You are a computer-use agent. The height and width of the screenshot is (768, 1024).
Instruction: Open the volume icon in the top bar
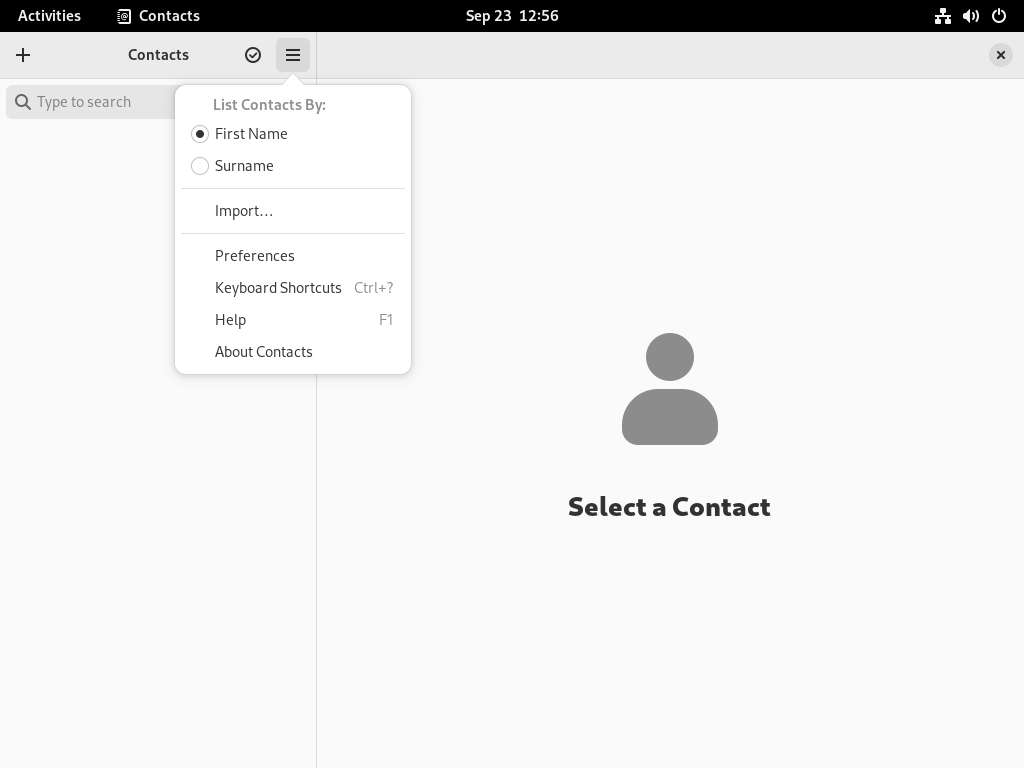click(x=970, y=16)
